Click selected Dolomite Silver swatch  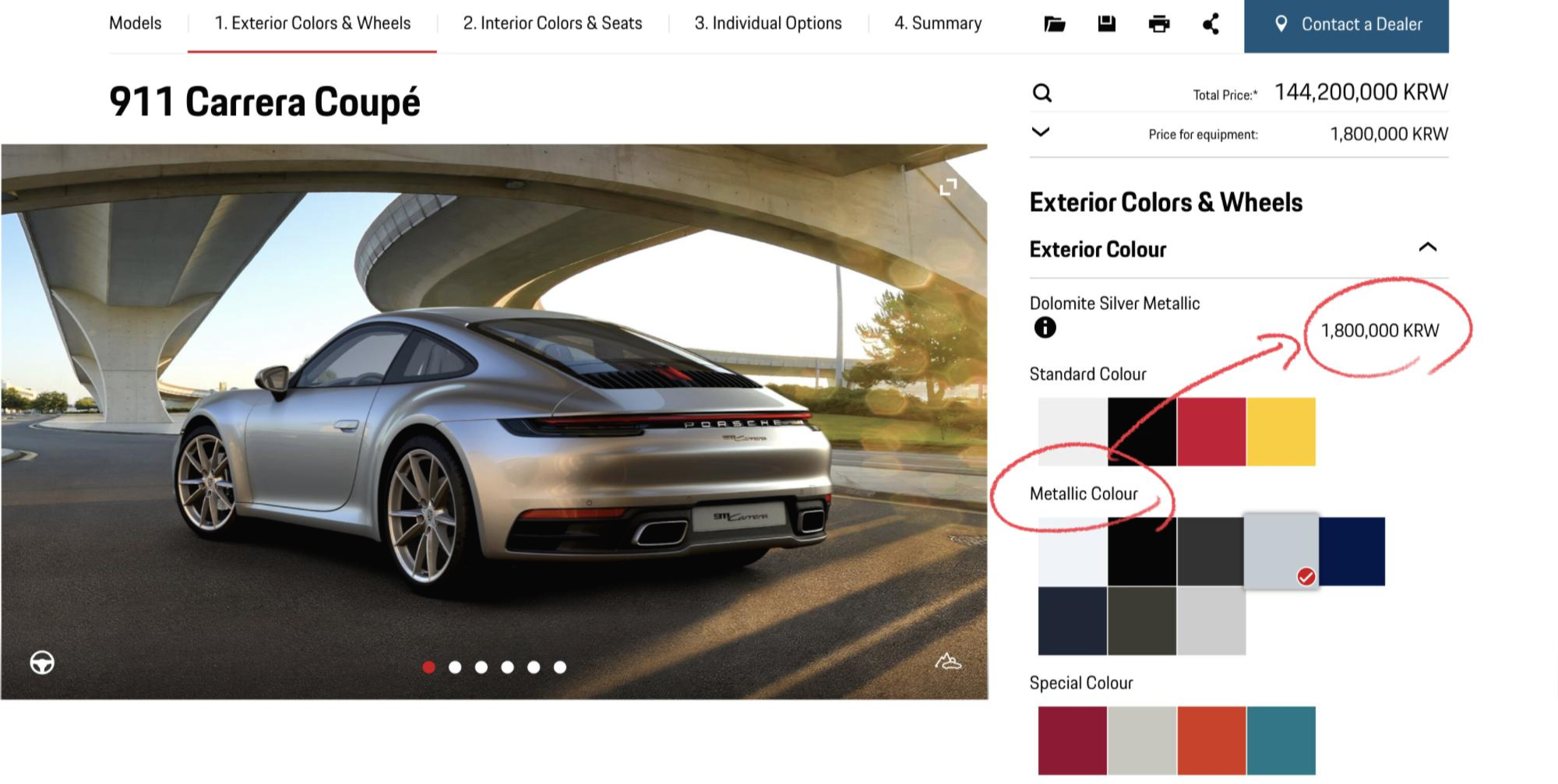[x=1281, y=550]
